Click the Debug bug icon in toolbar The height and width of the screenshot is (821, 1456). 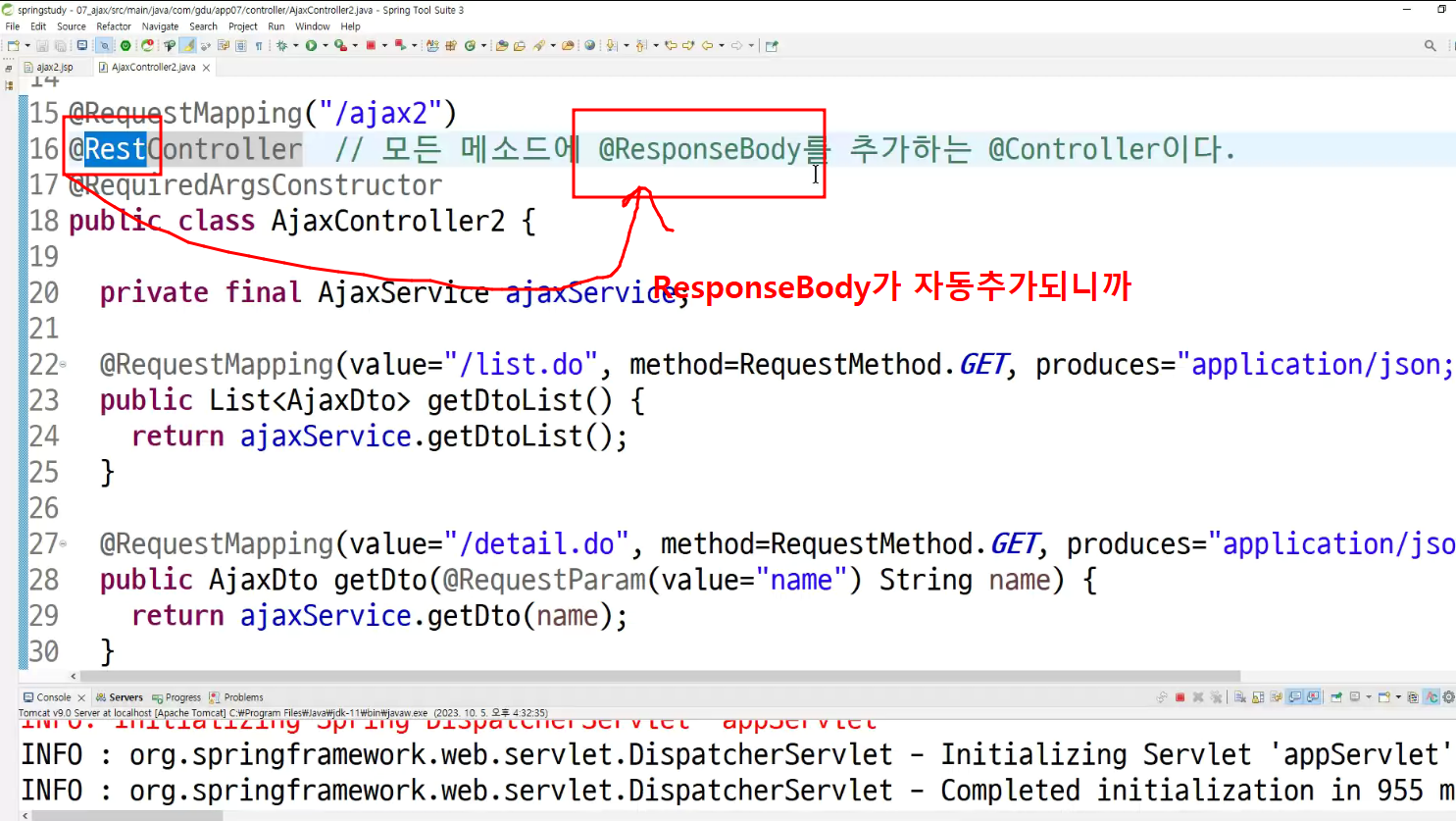(281, 45)
